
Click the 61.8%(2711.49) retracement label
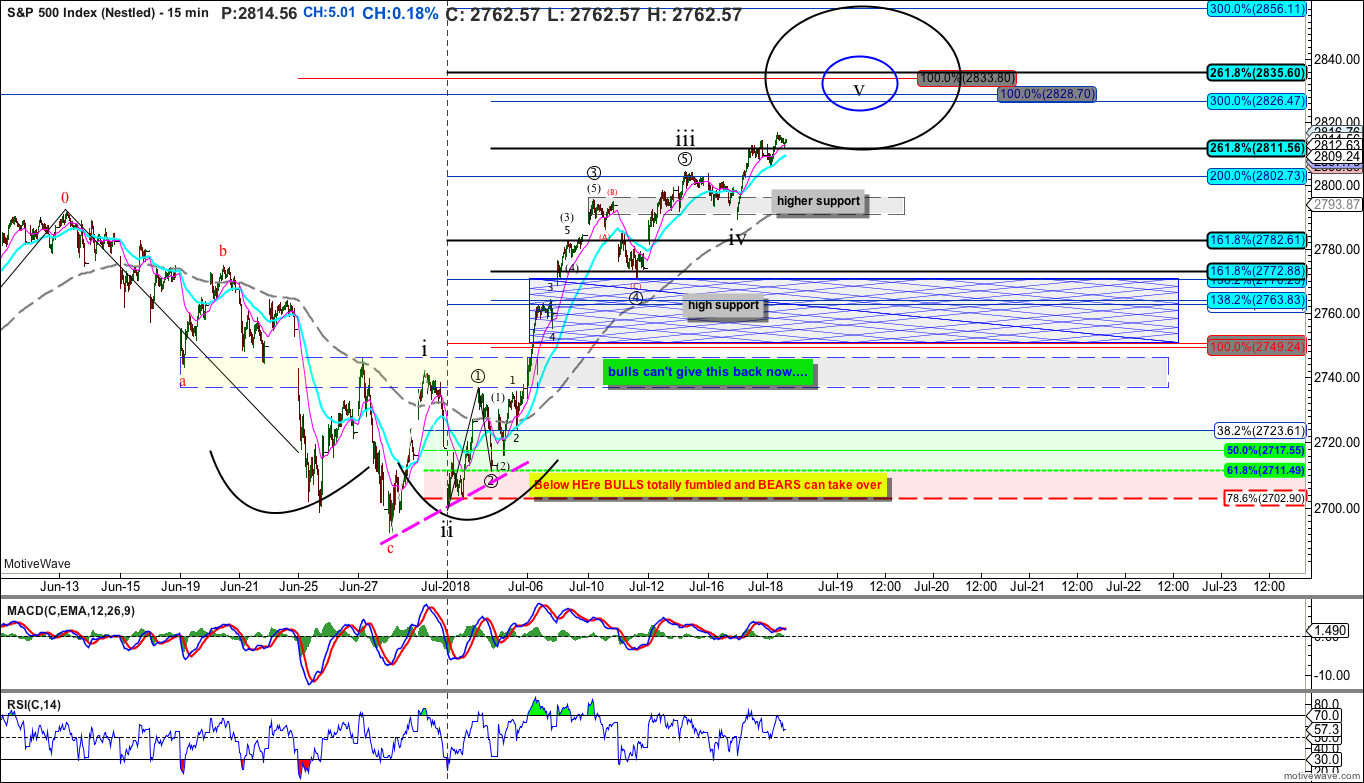(x=1264, y=470)
